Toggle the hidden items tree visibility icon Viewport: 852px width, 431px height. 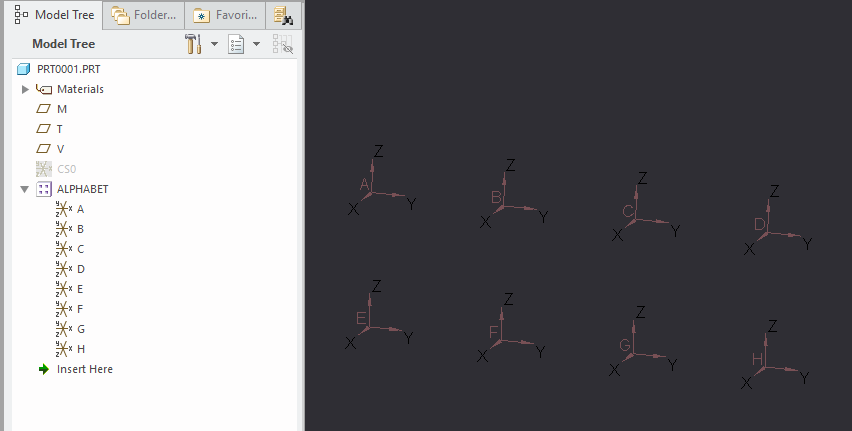pos(282,44)
